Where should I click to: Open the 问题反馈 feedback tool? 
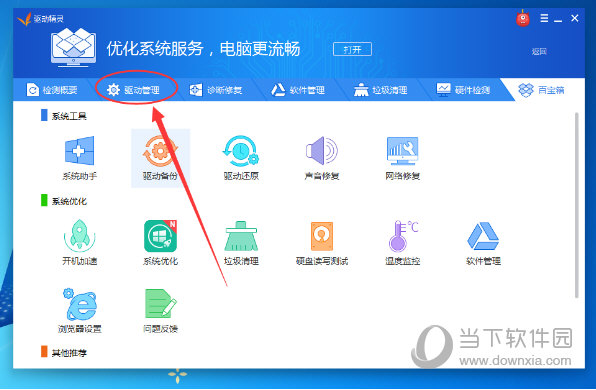click(x=160, y=311)
